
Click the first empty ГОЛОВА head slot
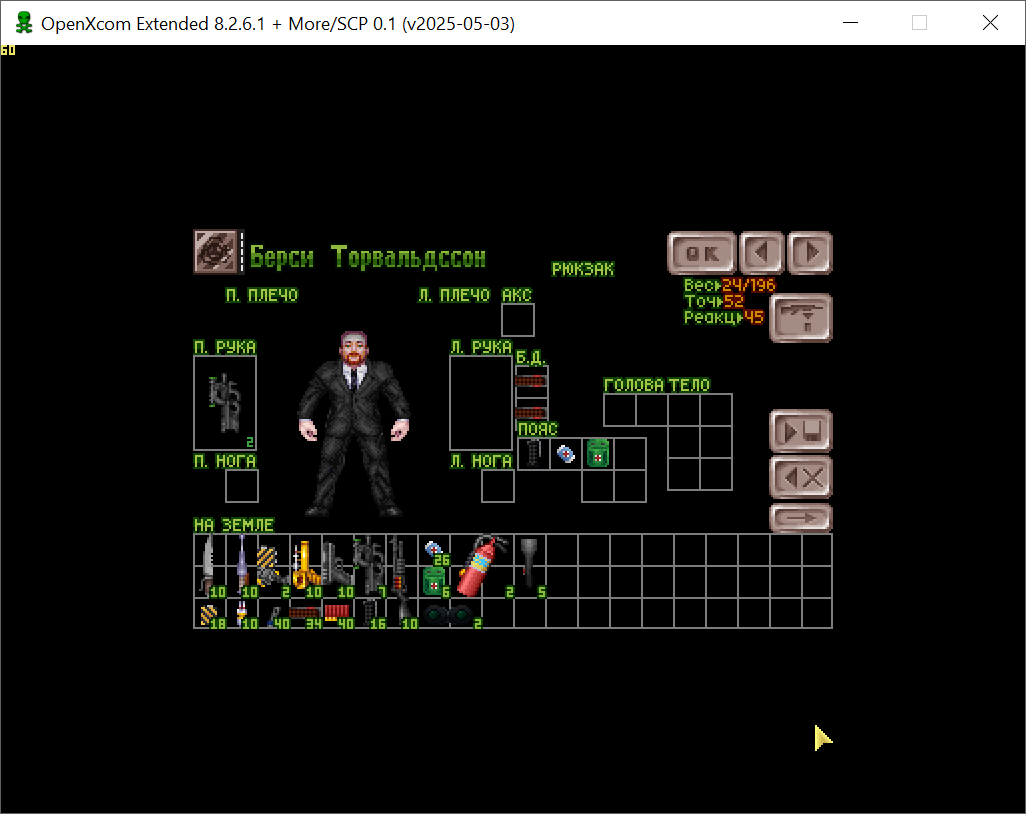[x=620, y=410]
